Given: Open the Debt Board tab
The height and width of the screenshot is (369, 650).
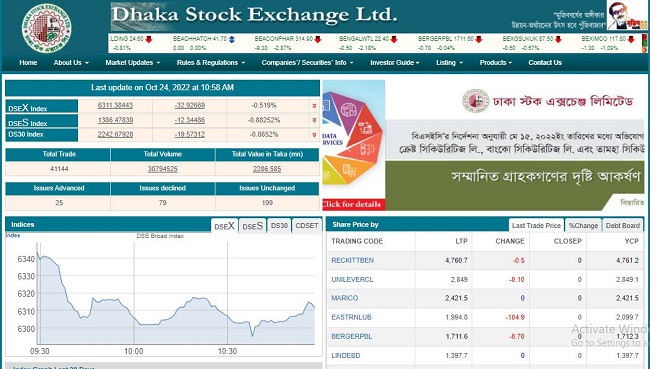Looking at the screenshot, I should (623, 226).
